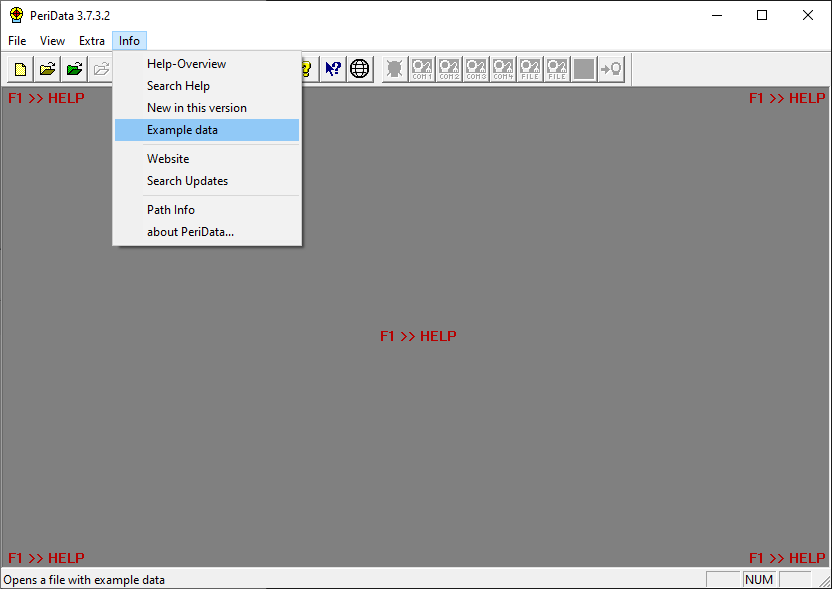832x589 pixels.
Task: Open 'about PeriData...' dialog entry
Action: [x=207, y=232]
